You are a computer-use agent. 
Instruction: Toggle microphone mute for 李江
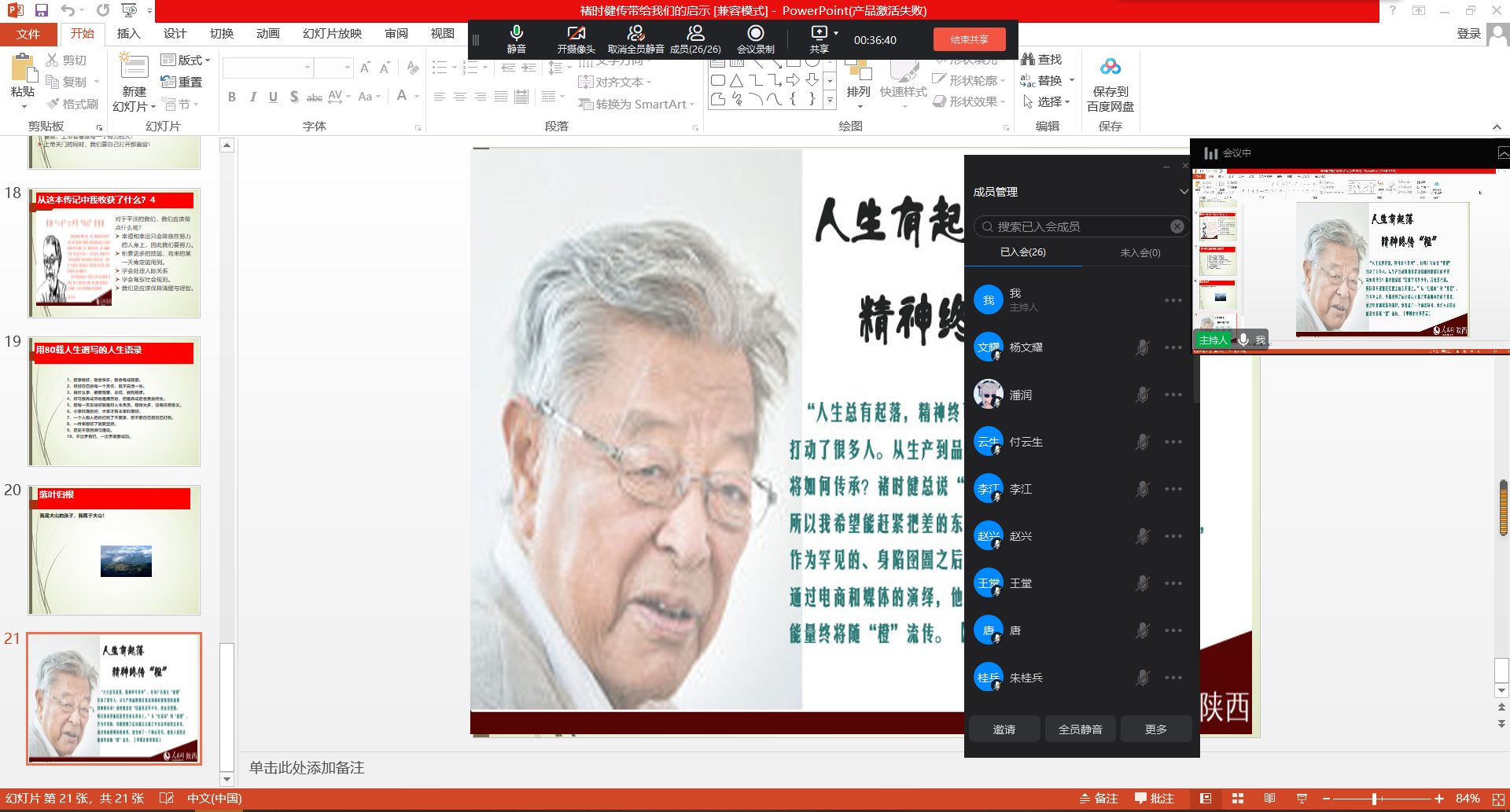click(1142, 489)
